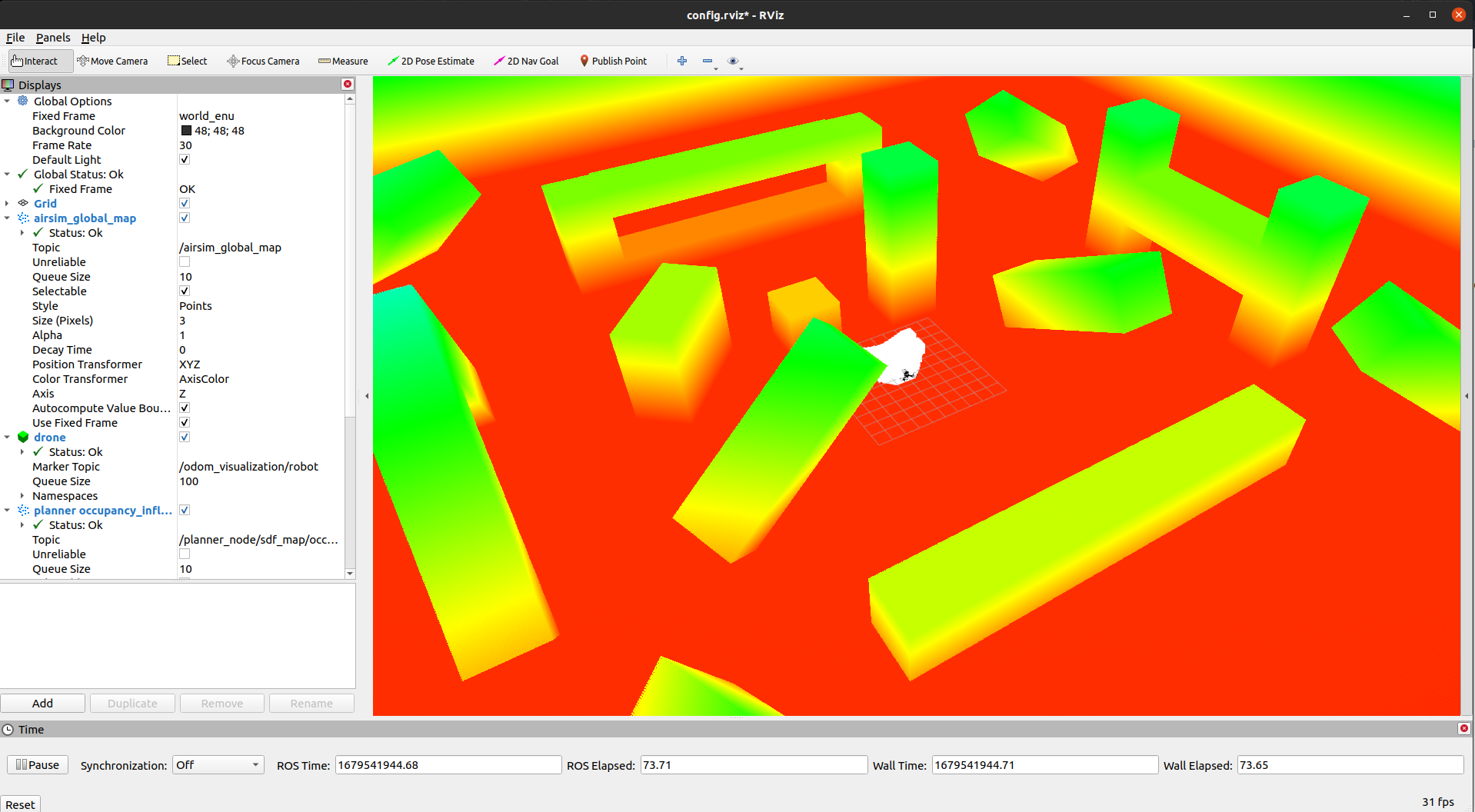This screenshot has width=1475, height=812.
Task: Click the plus add-tool icon in toolbar
Action: coord(682,61)
